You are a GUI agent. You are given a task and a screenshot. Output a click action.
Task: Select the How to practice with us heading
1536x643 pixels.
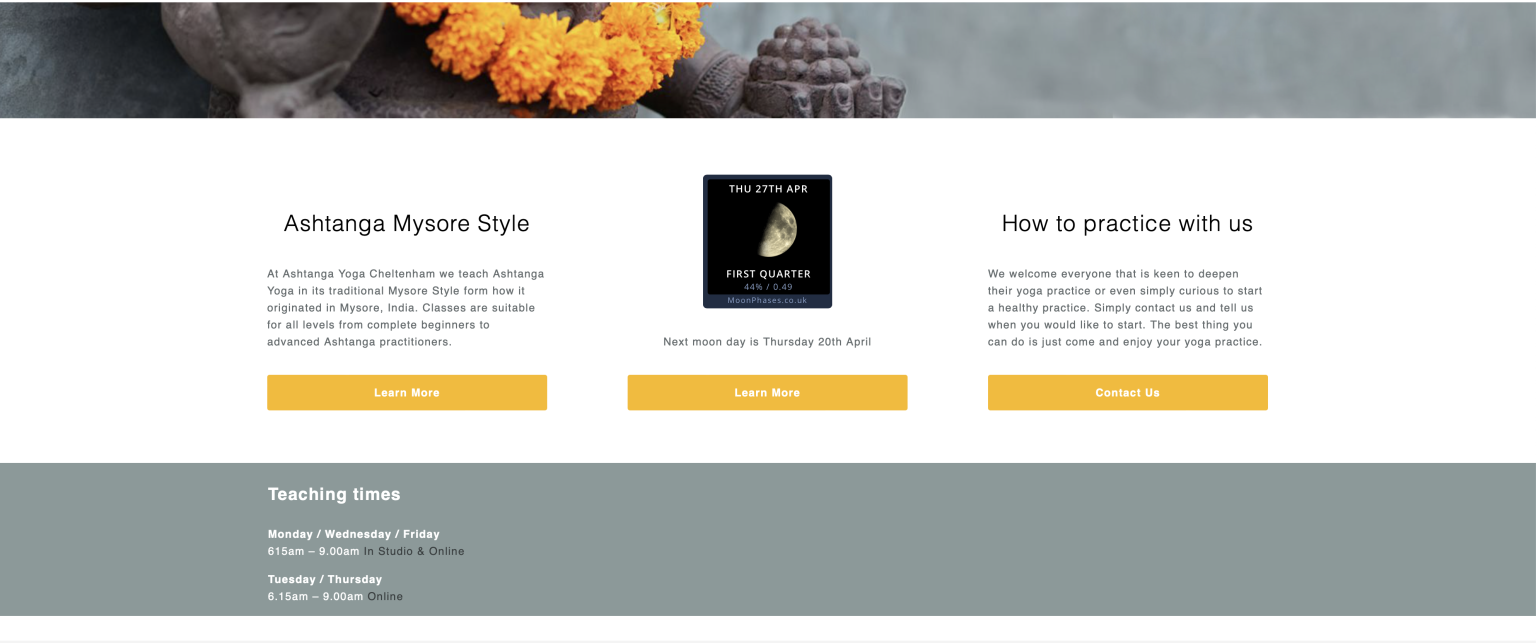coord(1127,223)
